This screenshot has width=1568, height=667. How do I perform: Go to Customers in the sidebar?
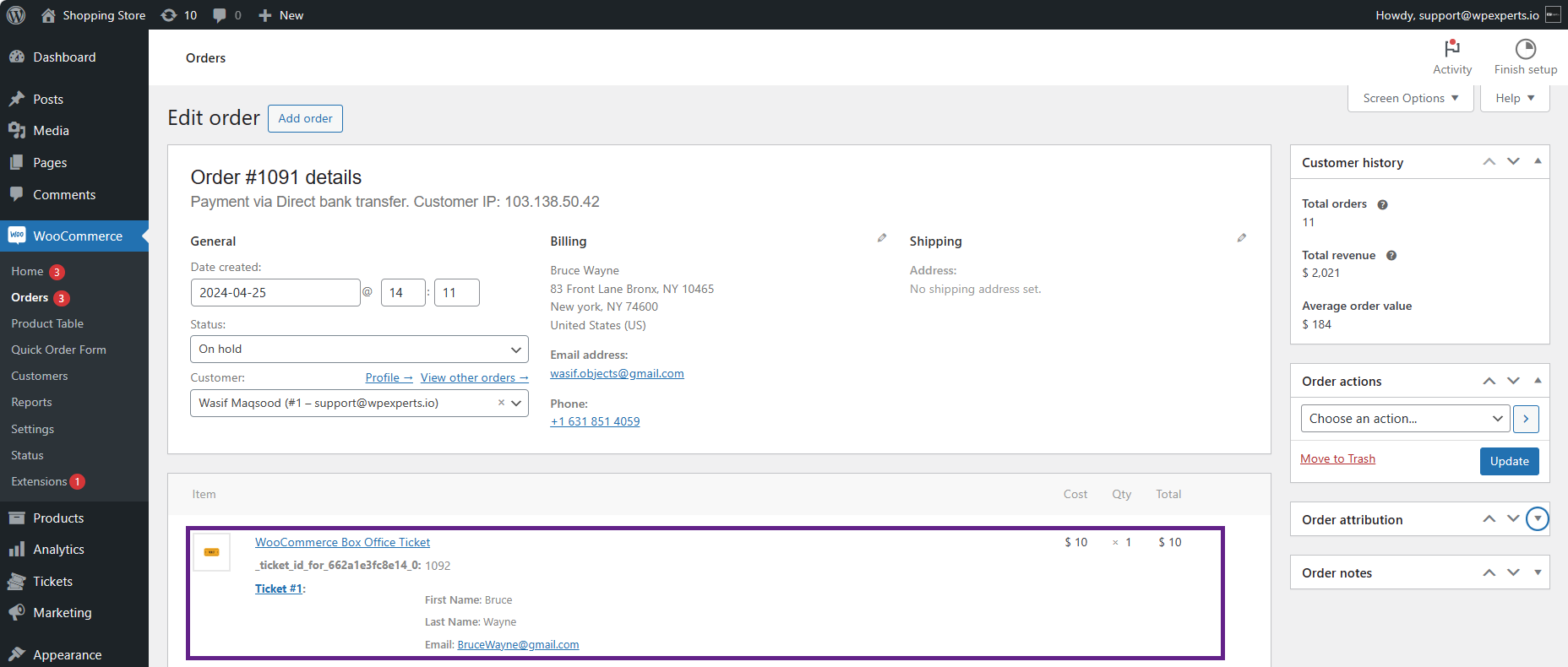tap(40, 376)
